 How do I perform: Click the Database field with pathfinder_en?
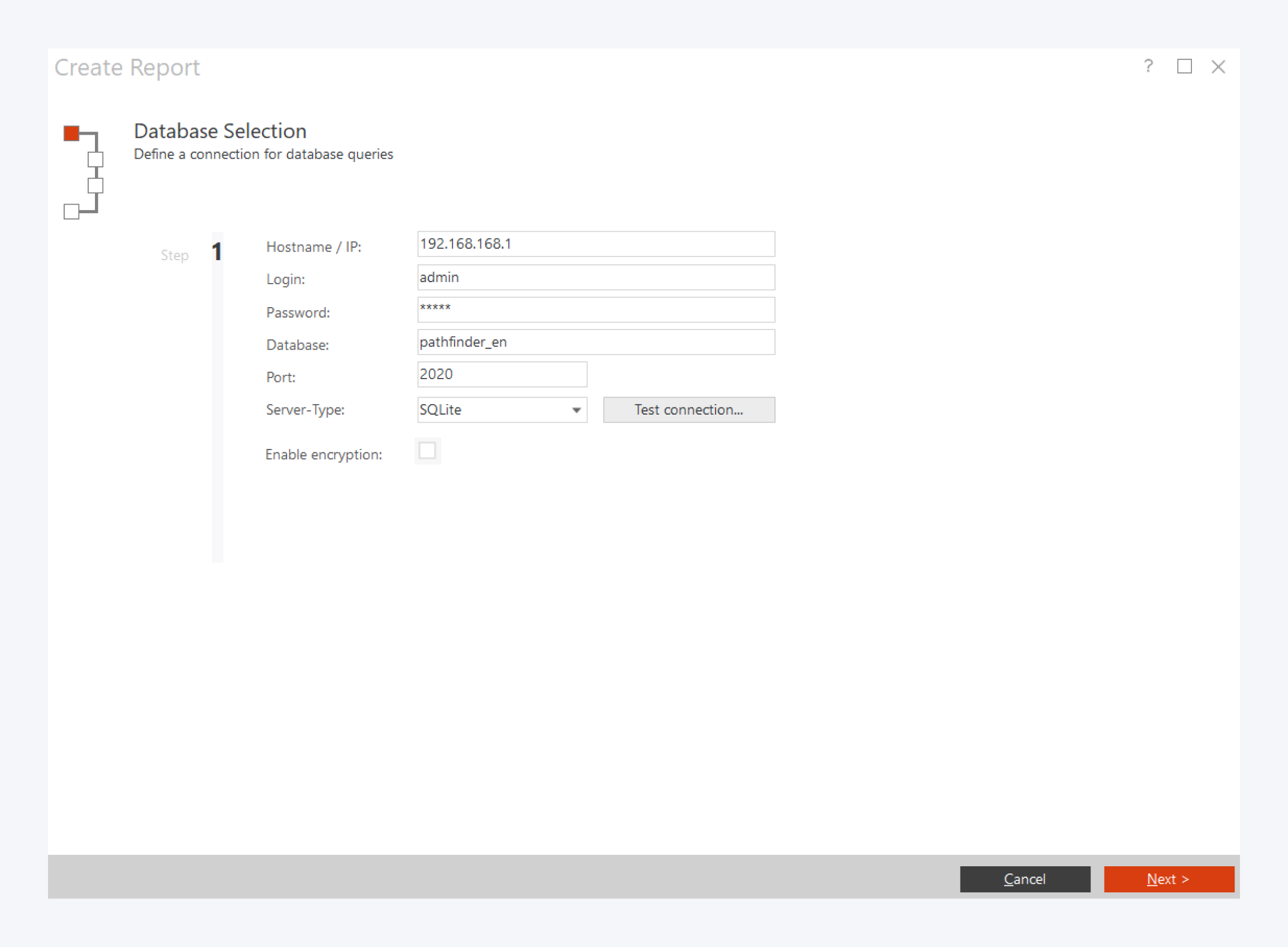(x=596, y=342)
